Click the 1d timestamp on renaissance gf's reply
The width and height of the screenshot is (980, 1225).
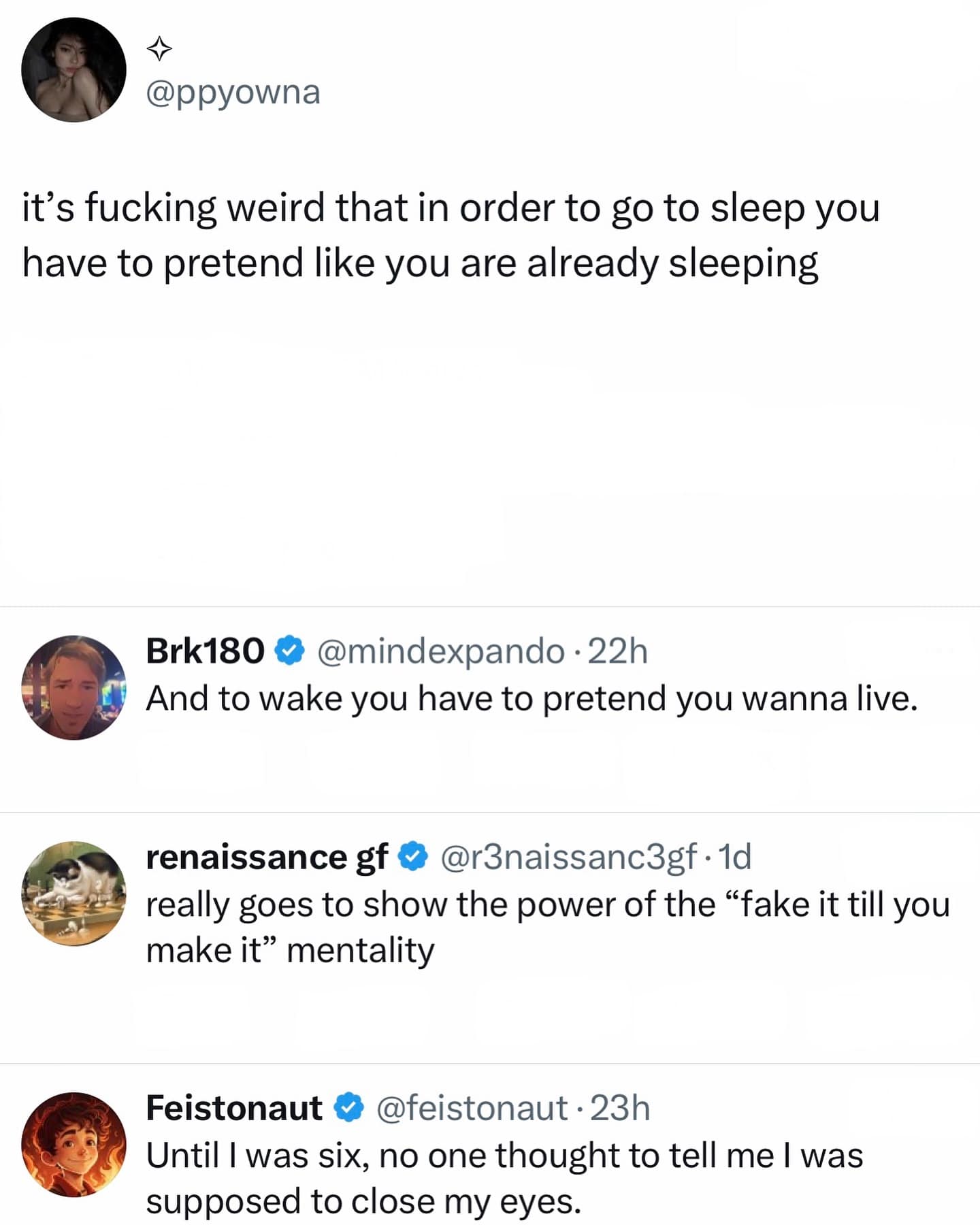click(735, 857)
